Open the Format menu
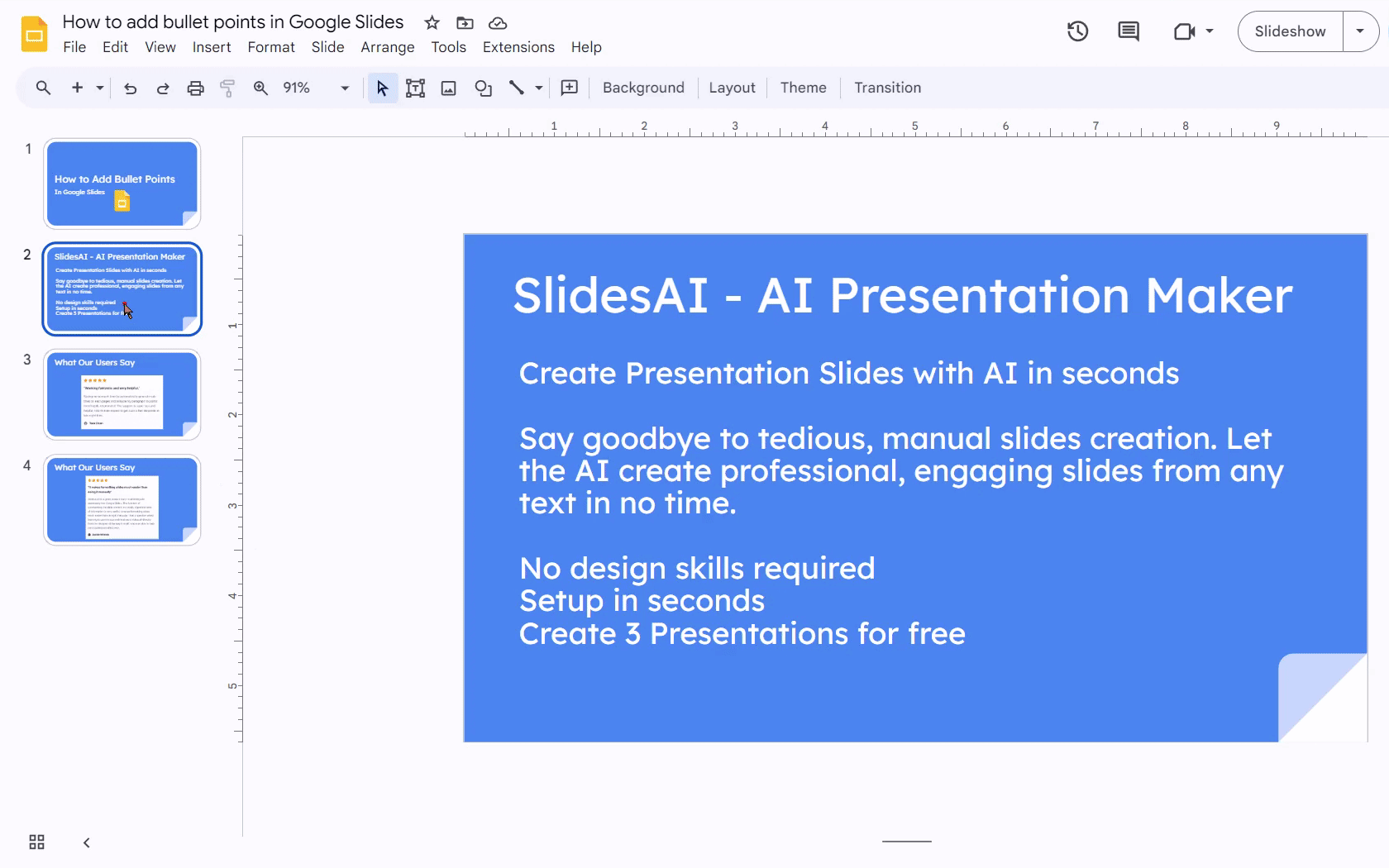The width and height of the screenshot is (1389, 868). point(271,47)
